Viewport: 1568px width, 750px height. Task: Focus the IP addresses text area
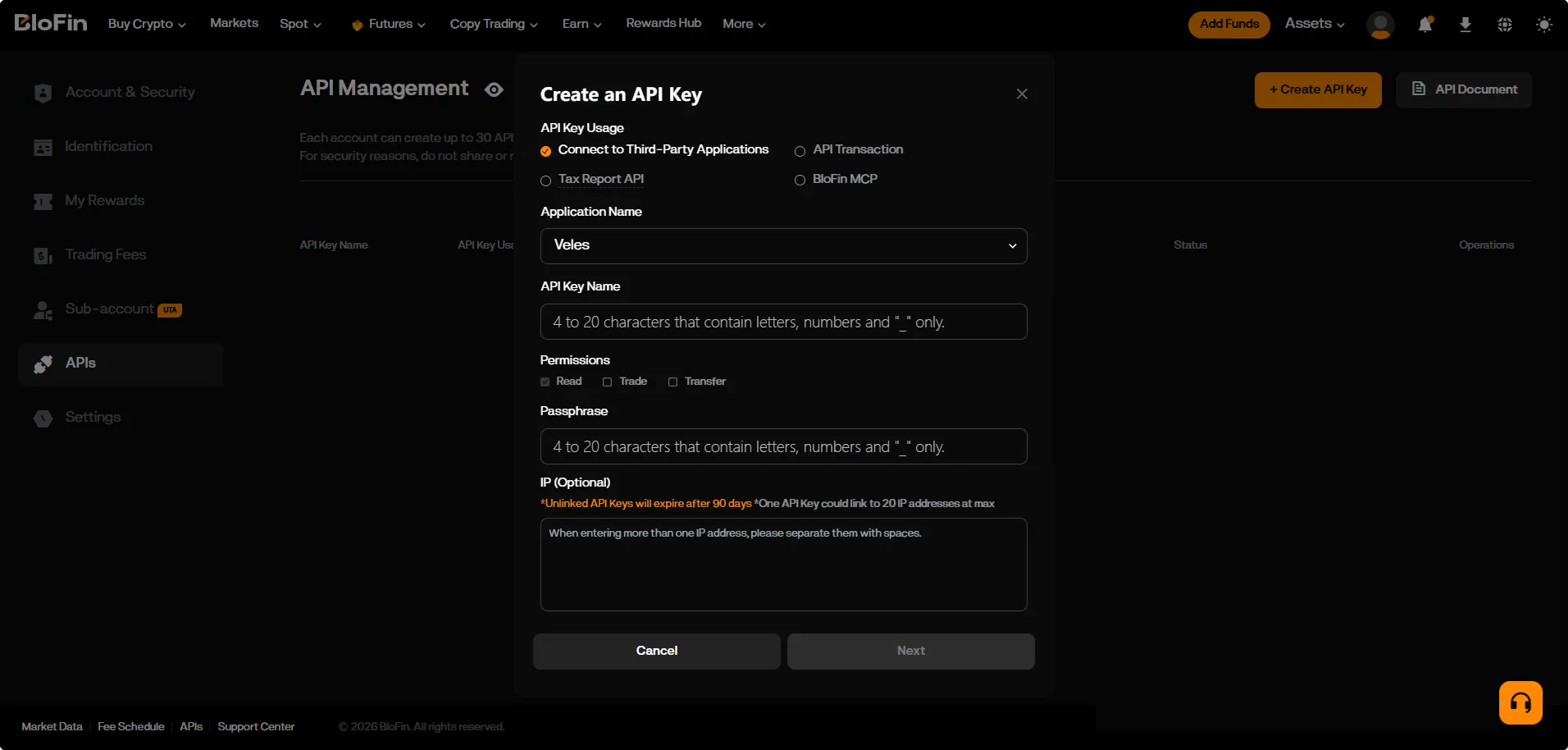pos(784,565)
